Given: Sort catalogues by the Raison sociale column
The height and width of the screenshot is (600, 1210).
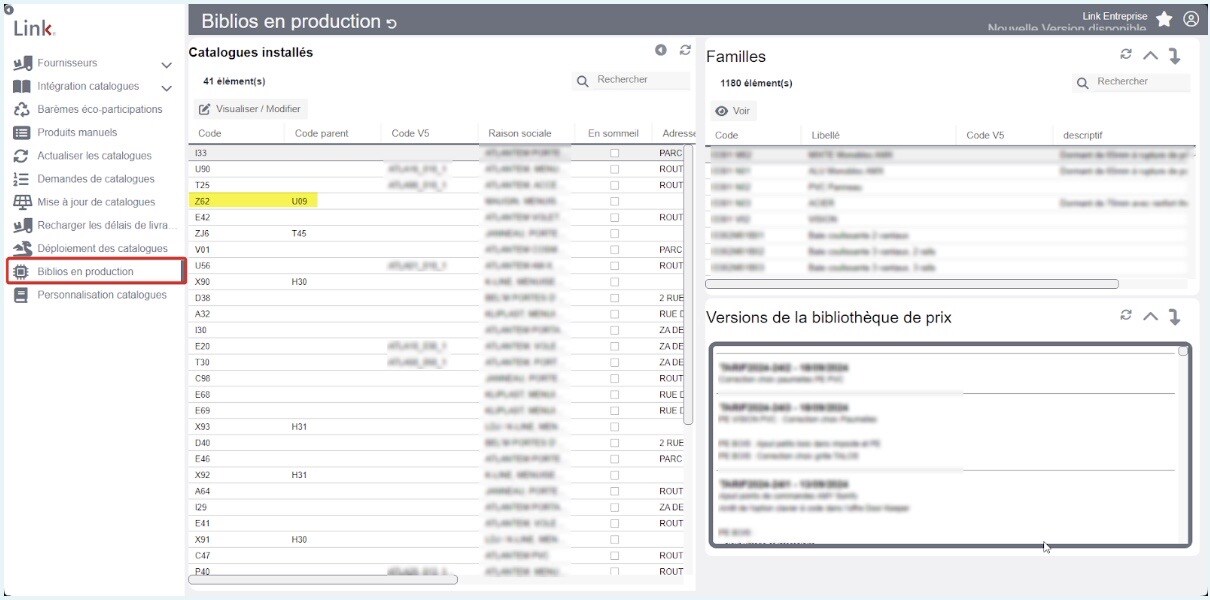Looking at the screenshot, I should pos(520,133).
